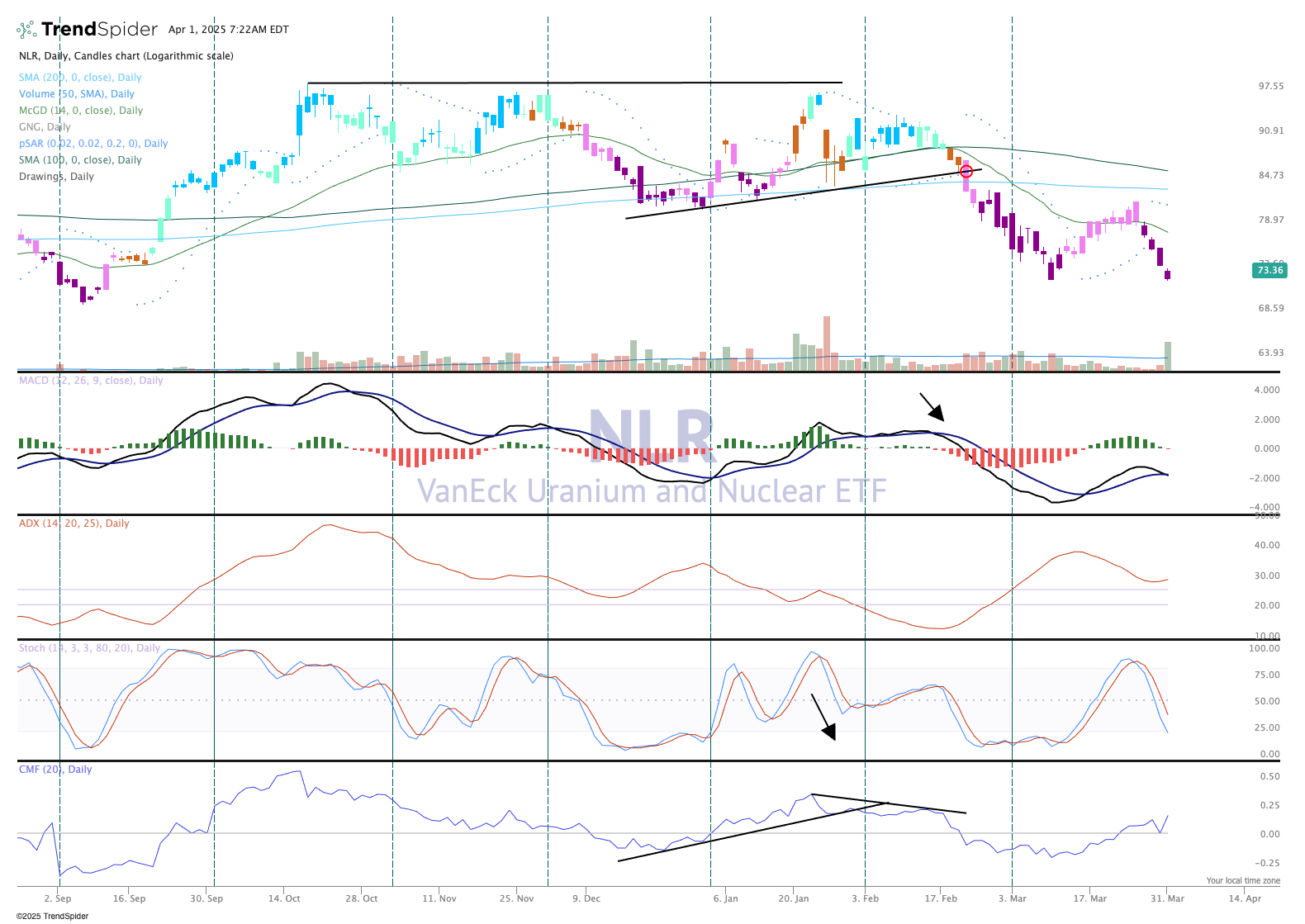Click the CMF (20) Daily panel label
Screen dimensions: 1305x924
(x=55, y=770)
